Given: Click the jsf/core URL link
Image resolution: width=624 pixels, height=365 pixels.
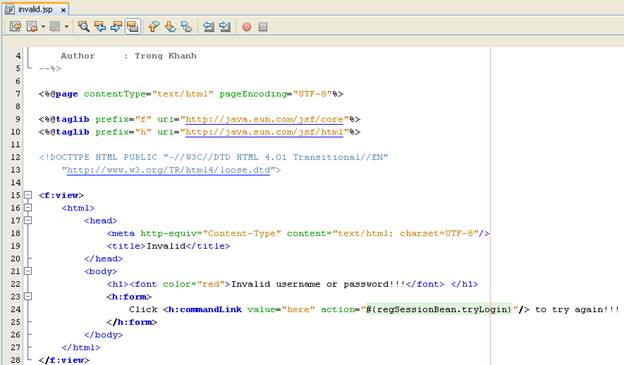Looking at the screenshot, I should (264, 119).
